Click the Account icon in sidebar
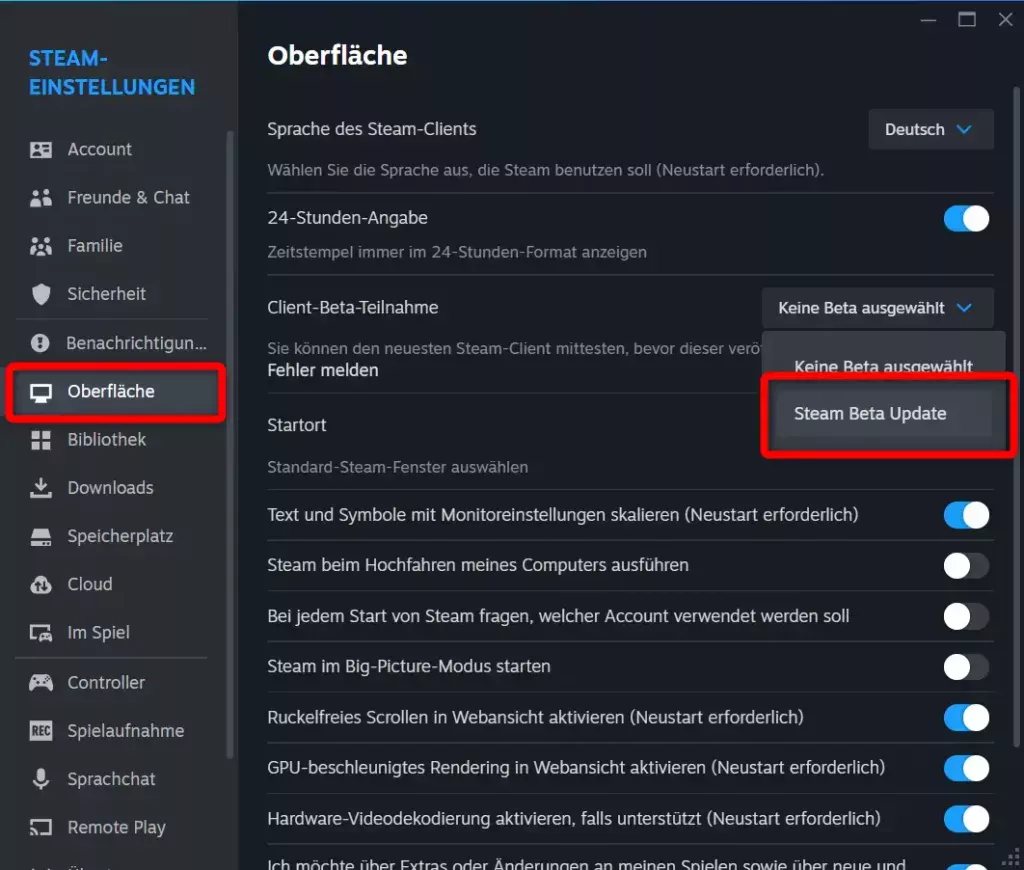Image resolution: width=1024 pixels, height=870 pixels. point(41,150)
